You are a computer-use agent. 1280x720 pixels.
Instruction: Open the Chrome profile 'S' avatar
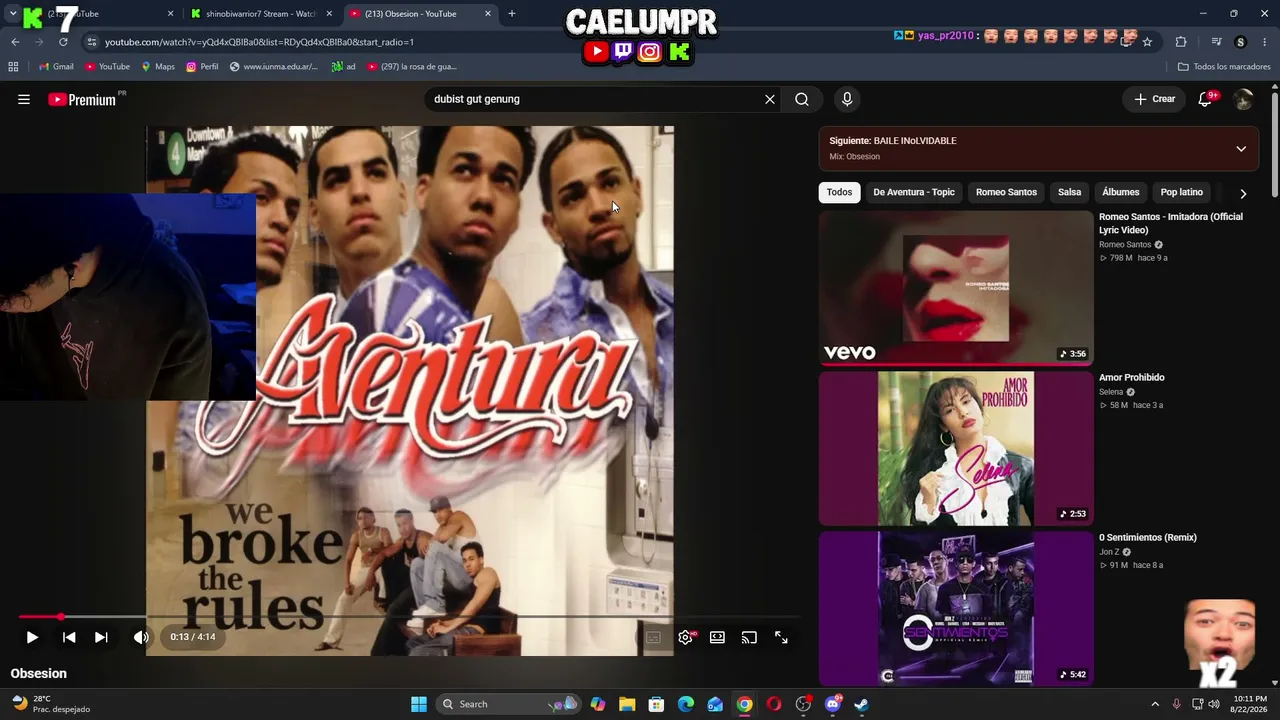(x=1241, y=42)
